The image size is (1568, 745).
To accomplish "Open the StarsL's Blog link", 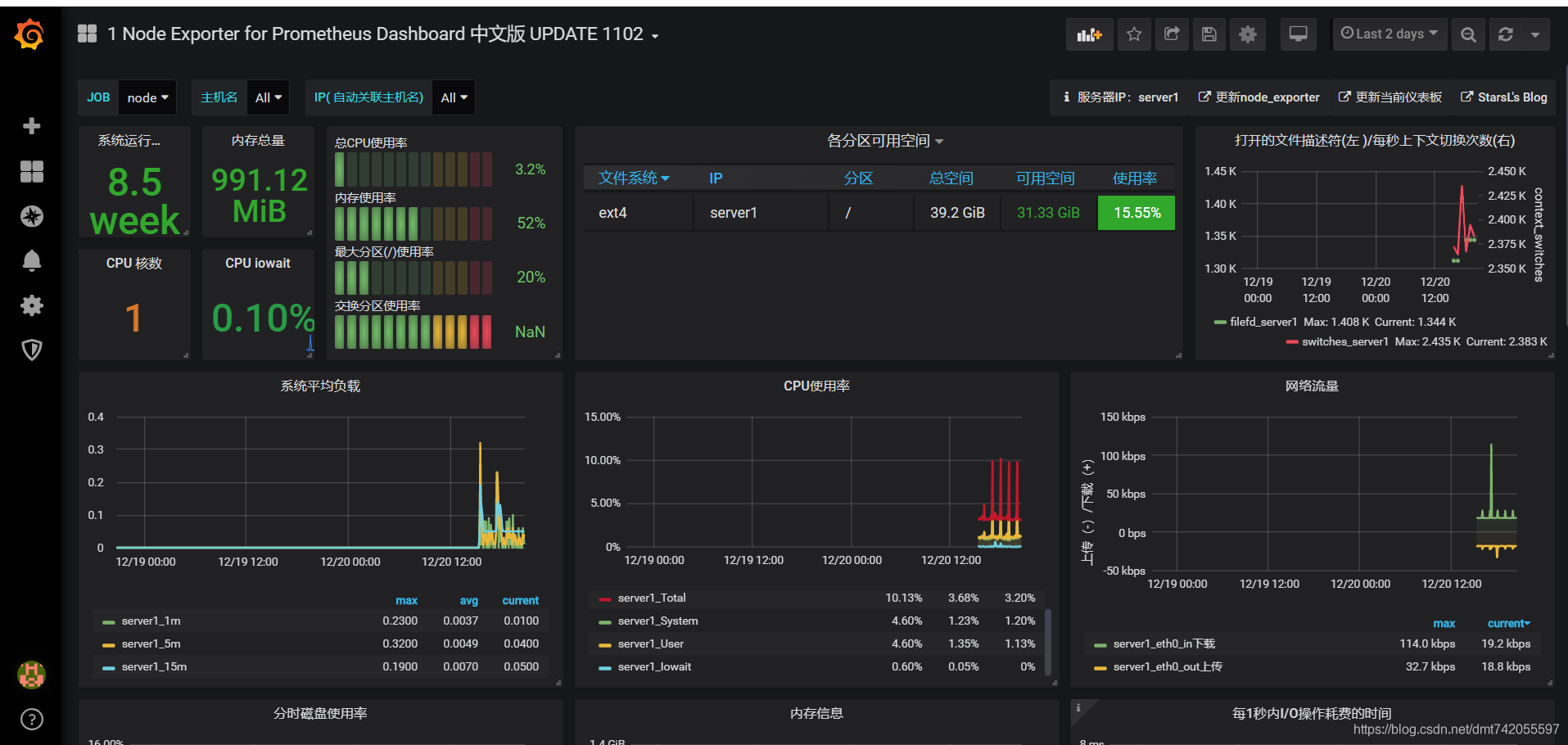I will (x=1503, y=97).
